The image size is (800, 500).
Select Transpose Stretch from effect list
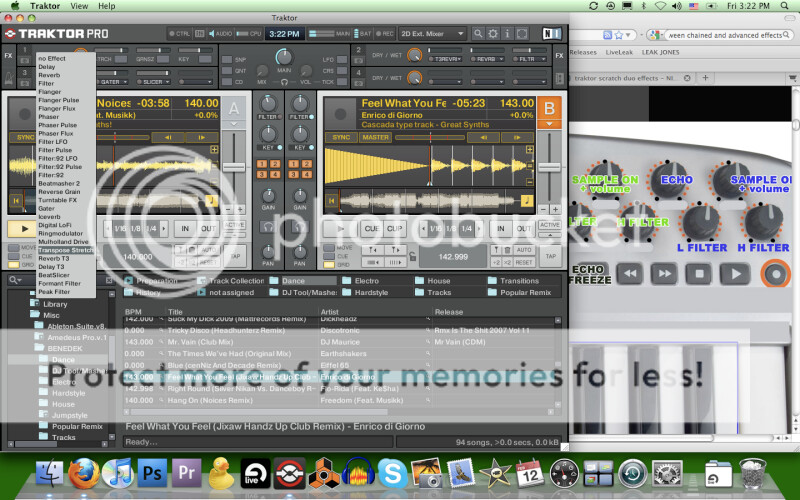66,250
